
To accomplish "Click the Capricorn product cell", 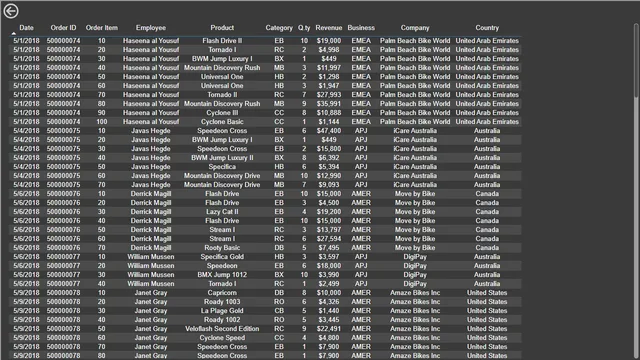I will [222, 293].
